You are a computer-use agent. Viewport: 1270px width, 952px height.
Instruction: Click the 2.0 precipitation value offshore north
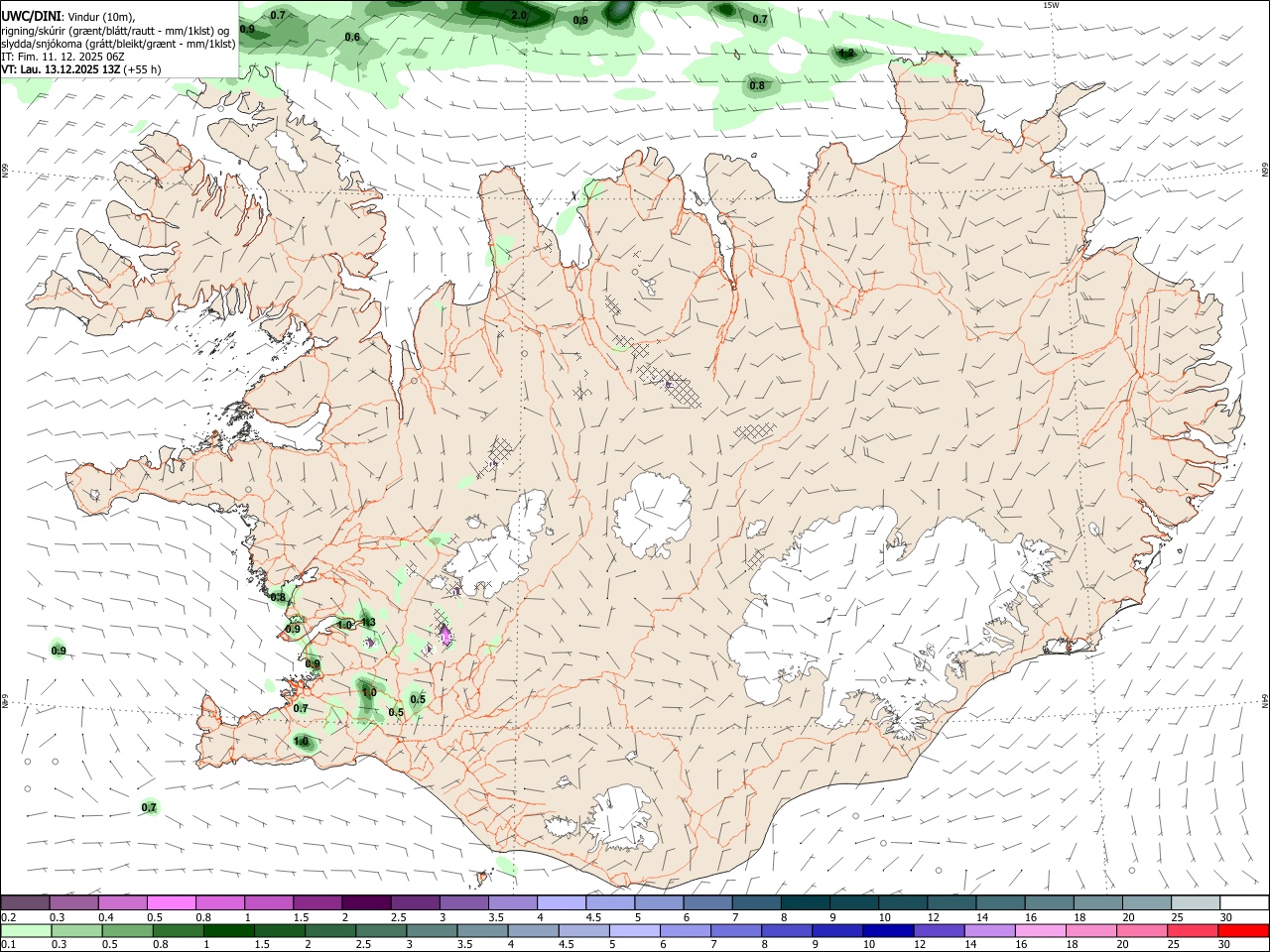[519, 16]
